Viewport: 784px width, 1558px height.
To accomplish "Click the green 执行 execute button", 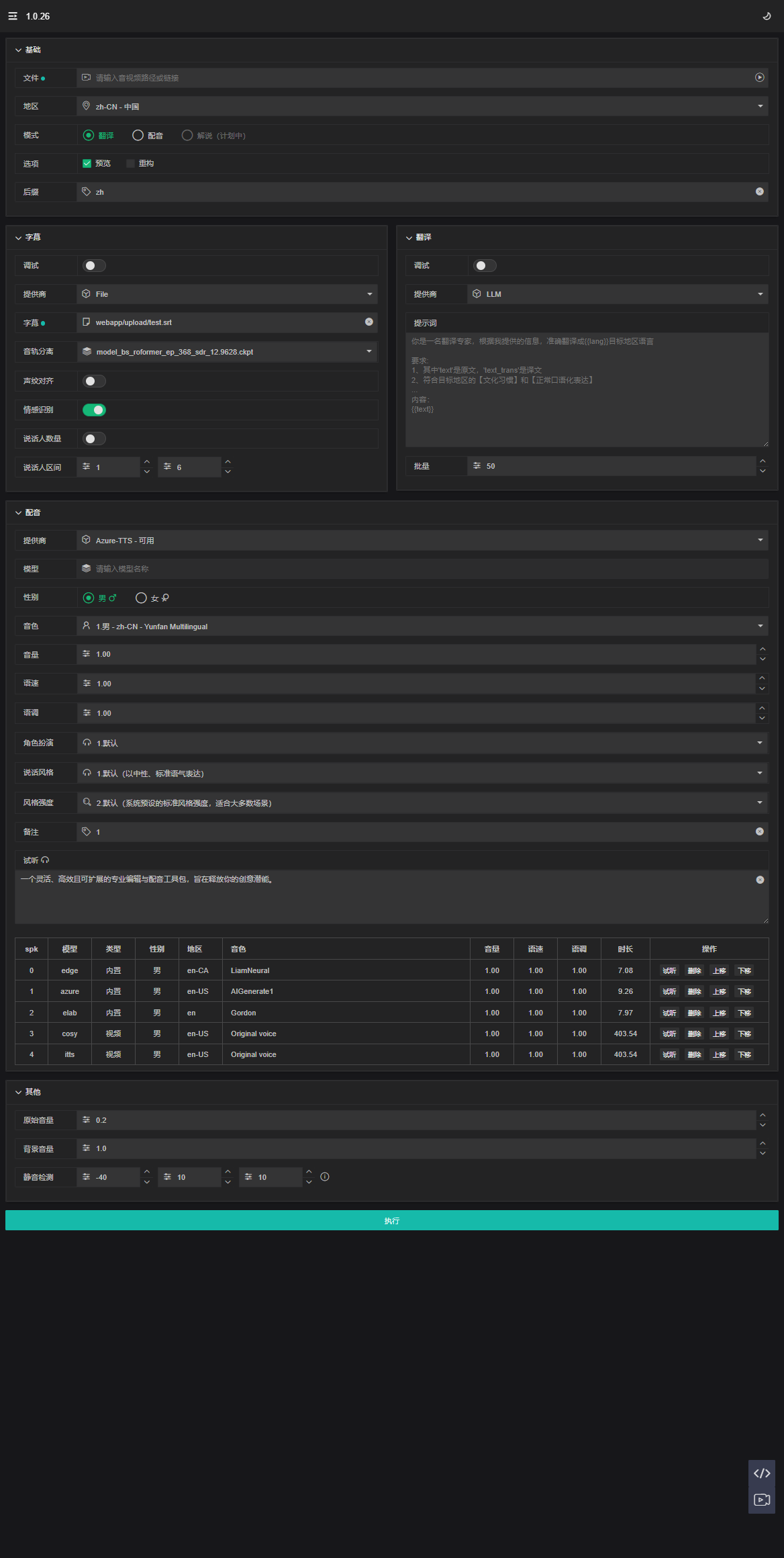I will (392, 1220).
